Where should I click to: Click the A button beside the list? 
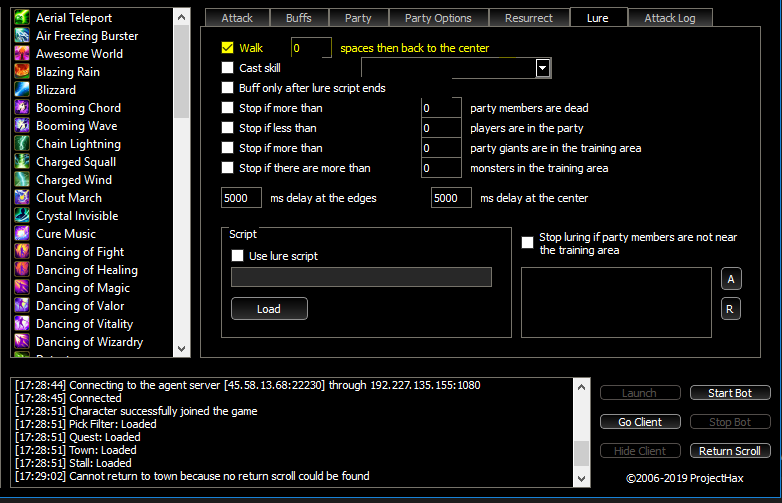pos(730,279)
